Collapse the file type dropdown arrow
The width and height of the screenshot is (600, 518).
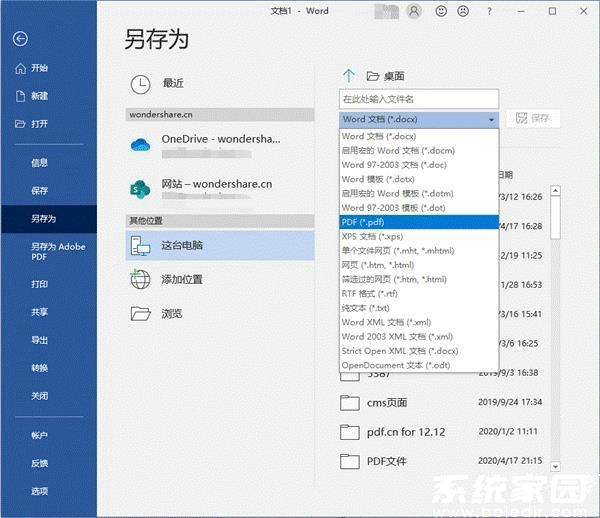pos(491,119)
